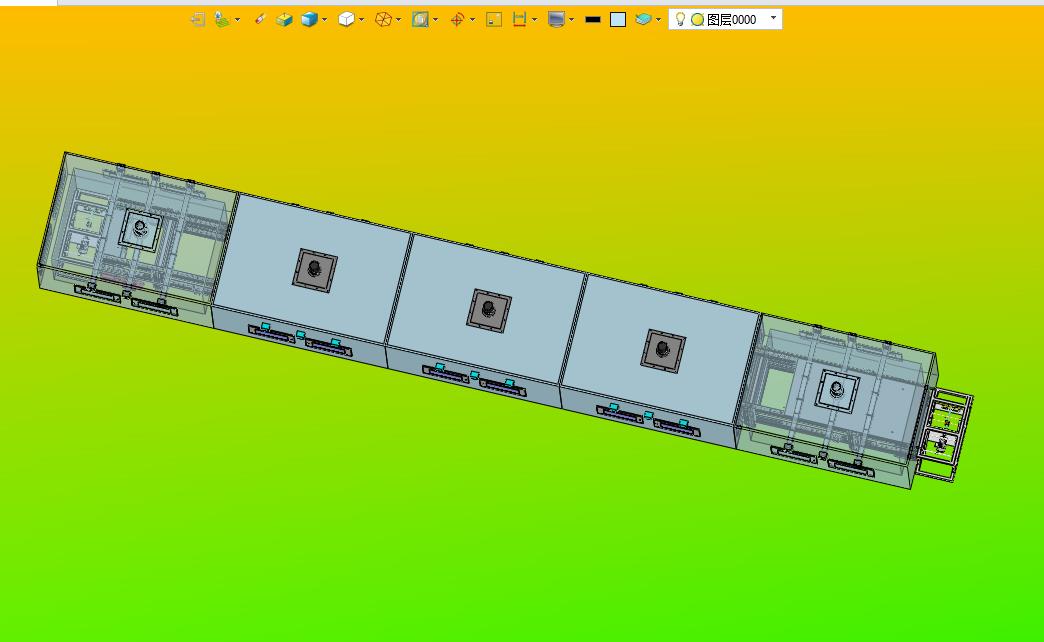Expand the wireframe polyhedron dropdown arrow
Viewport: 1044px width, 642px height.
(399, 20)
